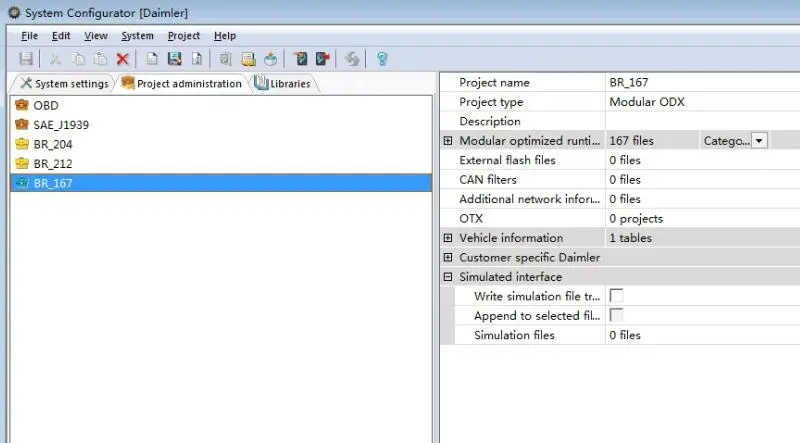
Task: Click the gray refresh arrows toolbar icon
Action: point(352,60)
